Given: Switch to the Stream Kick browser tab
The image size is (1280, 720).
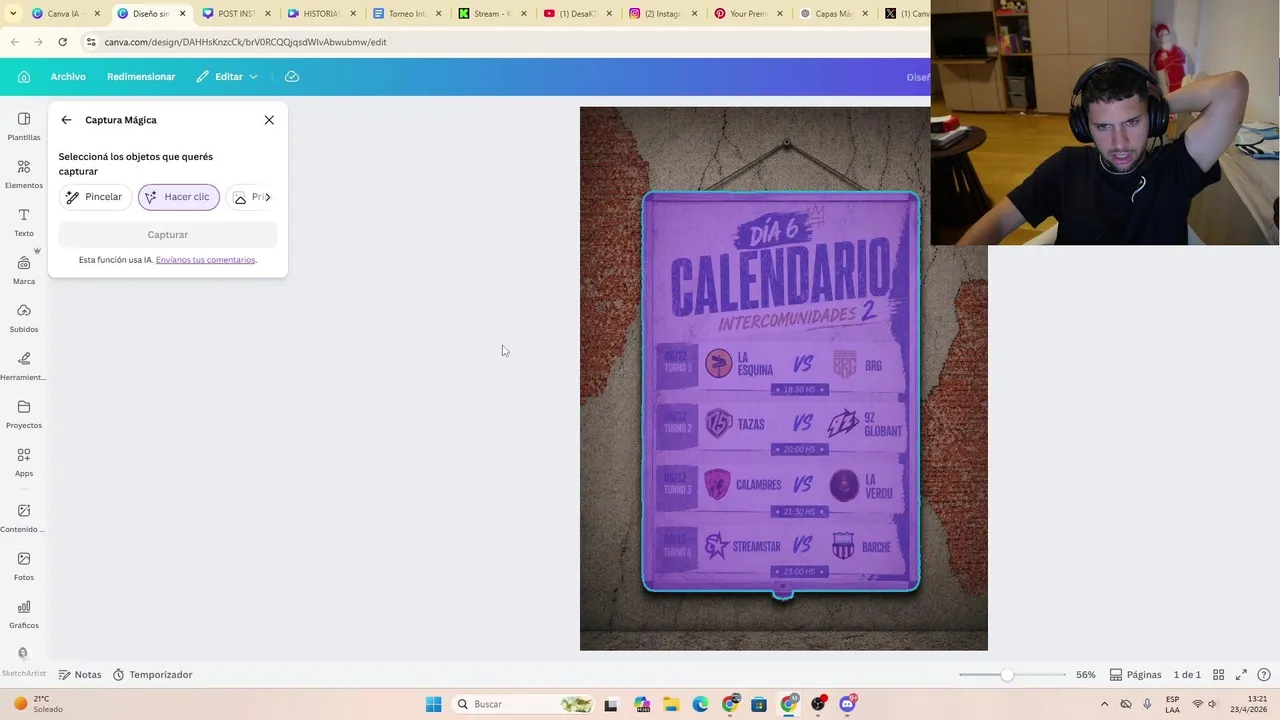Looking at the screenshot, I should pyautogui.click(x=491, y=14).
